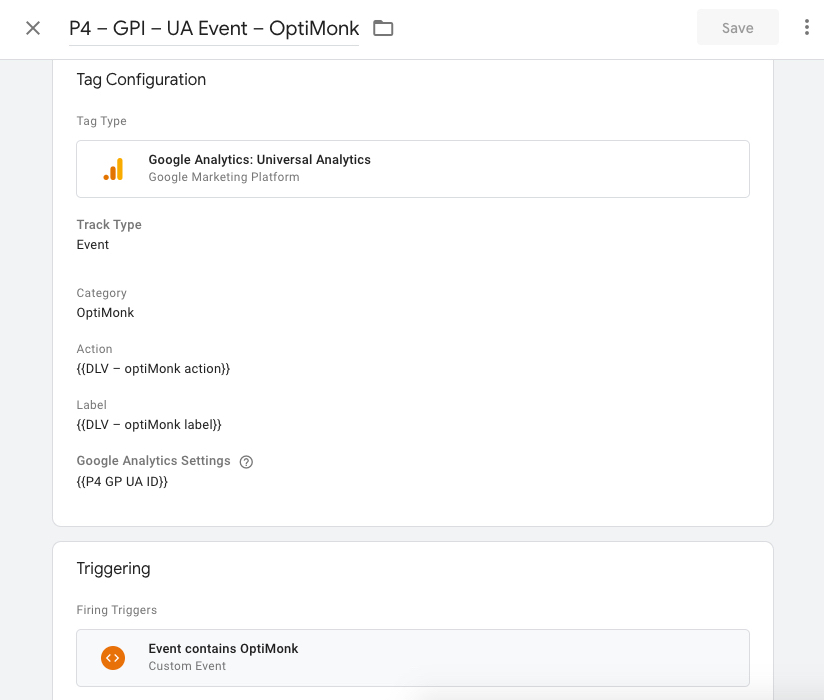Click the orange Custom Event trigger icon
Viewport: 824px width, 700px height.
[113, 658]
